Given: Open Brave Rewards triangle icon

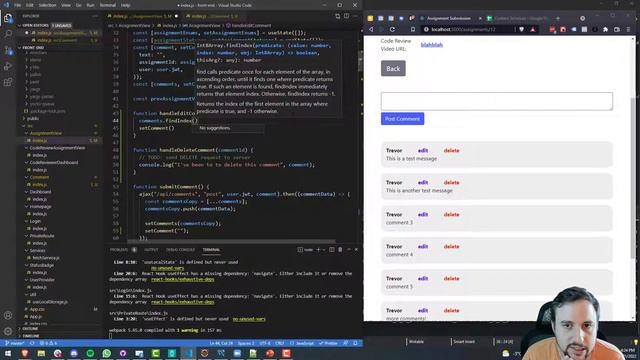Looking at the screenshot, I should pyautogui.click(x=533, y=29).
